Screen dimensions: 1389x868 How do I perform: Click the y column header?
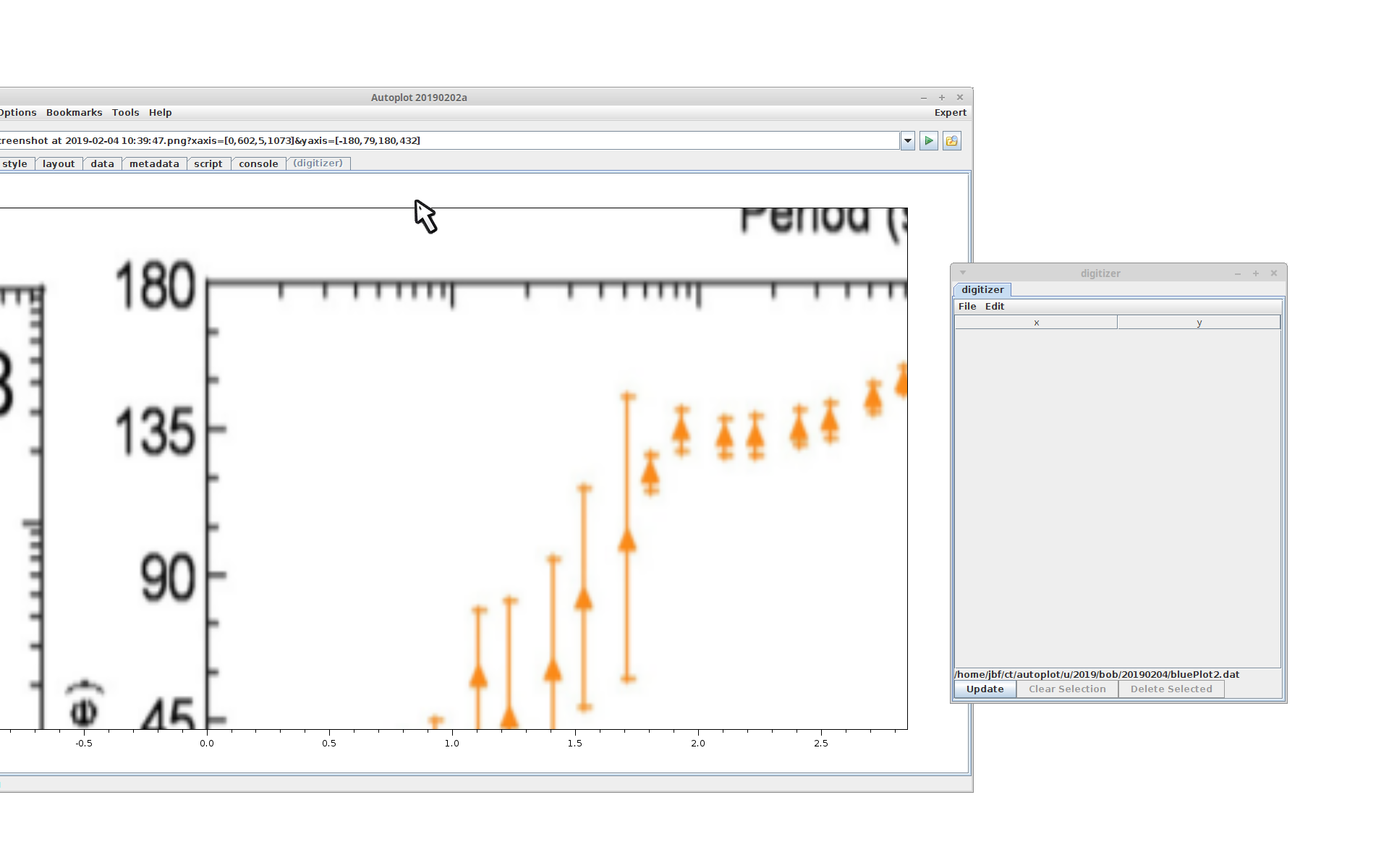pos(1199,323)
